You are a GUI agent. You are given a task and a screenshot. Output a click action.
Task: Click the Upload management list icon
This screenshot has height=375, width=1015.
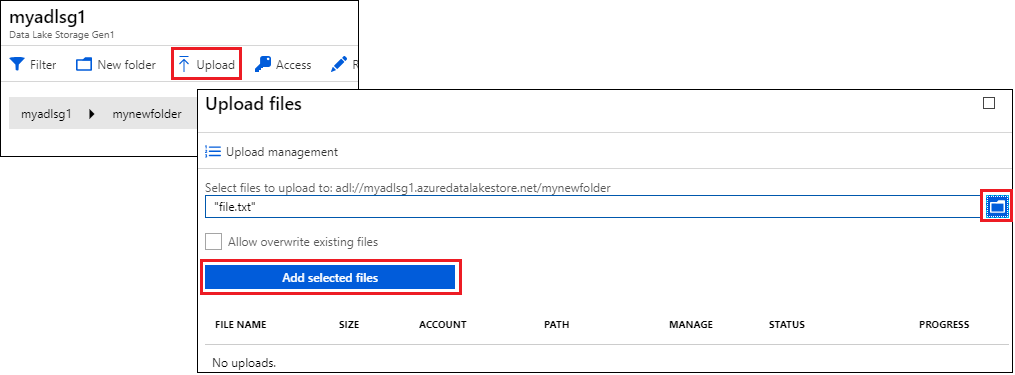pyautogui.click(x=213, y=152)
